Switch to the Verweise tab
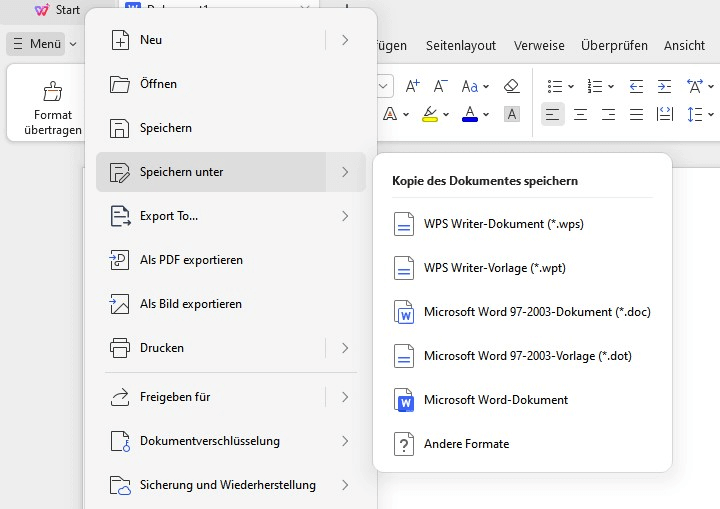The image size is (720, 509). 539,45
